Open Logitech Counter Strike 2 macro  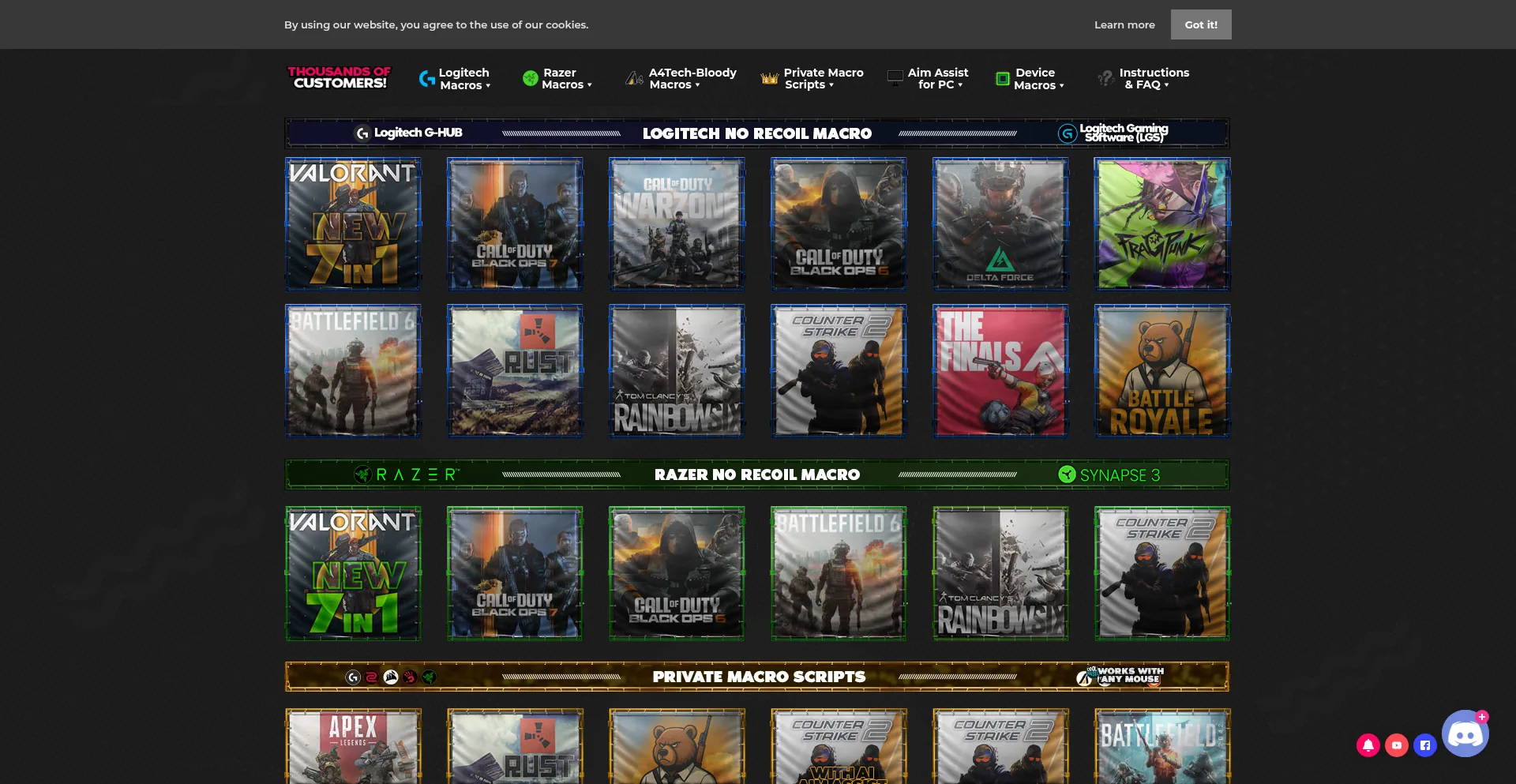pyautogui.click(x=839, y=371)
